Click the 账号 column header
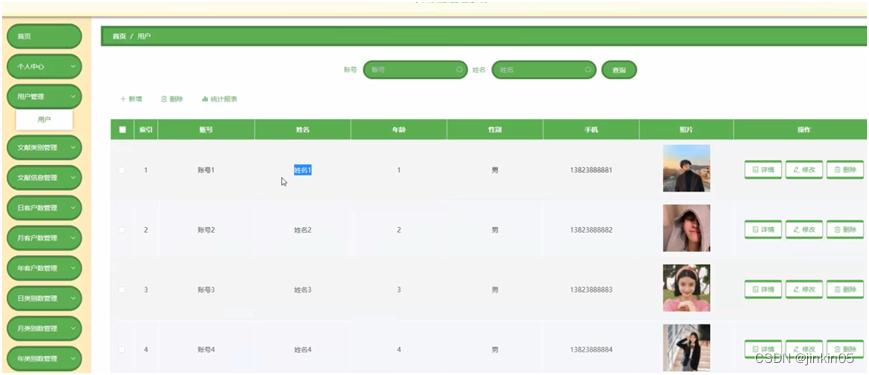Viewport: 869px width, 375px height. [206, 130]
